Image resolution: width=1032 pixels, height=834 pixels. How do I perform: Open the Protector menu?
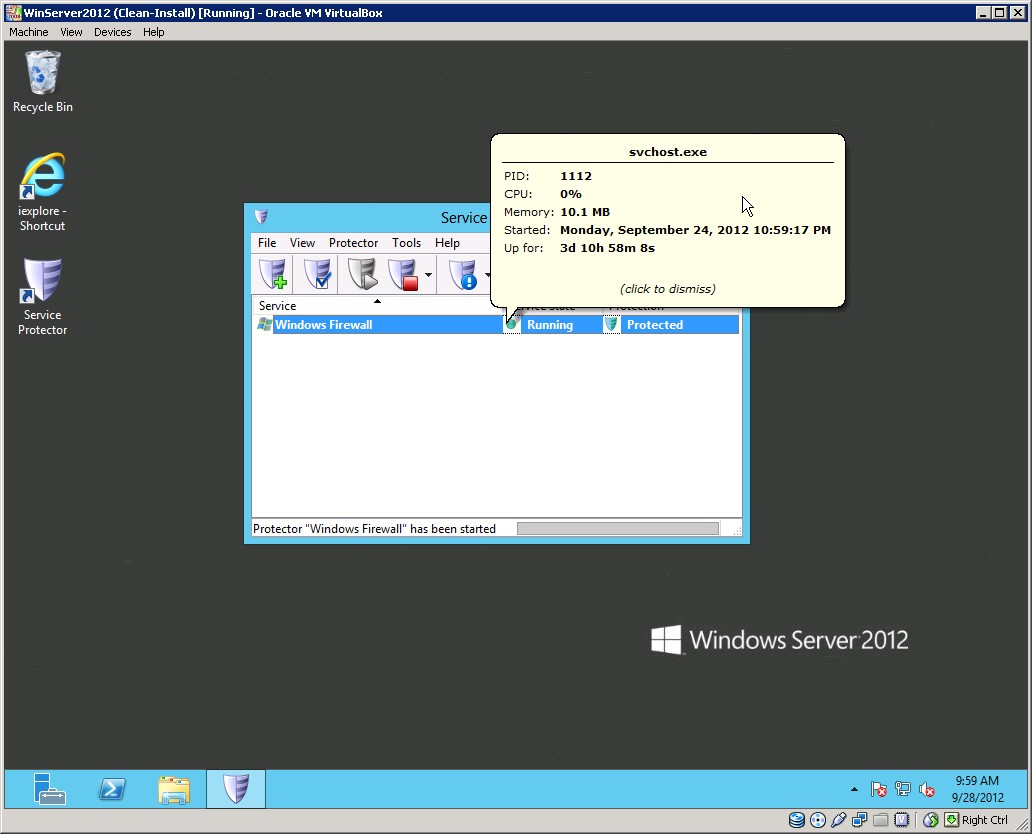tap(353, 243)
